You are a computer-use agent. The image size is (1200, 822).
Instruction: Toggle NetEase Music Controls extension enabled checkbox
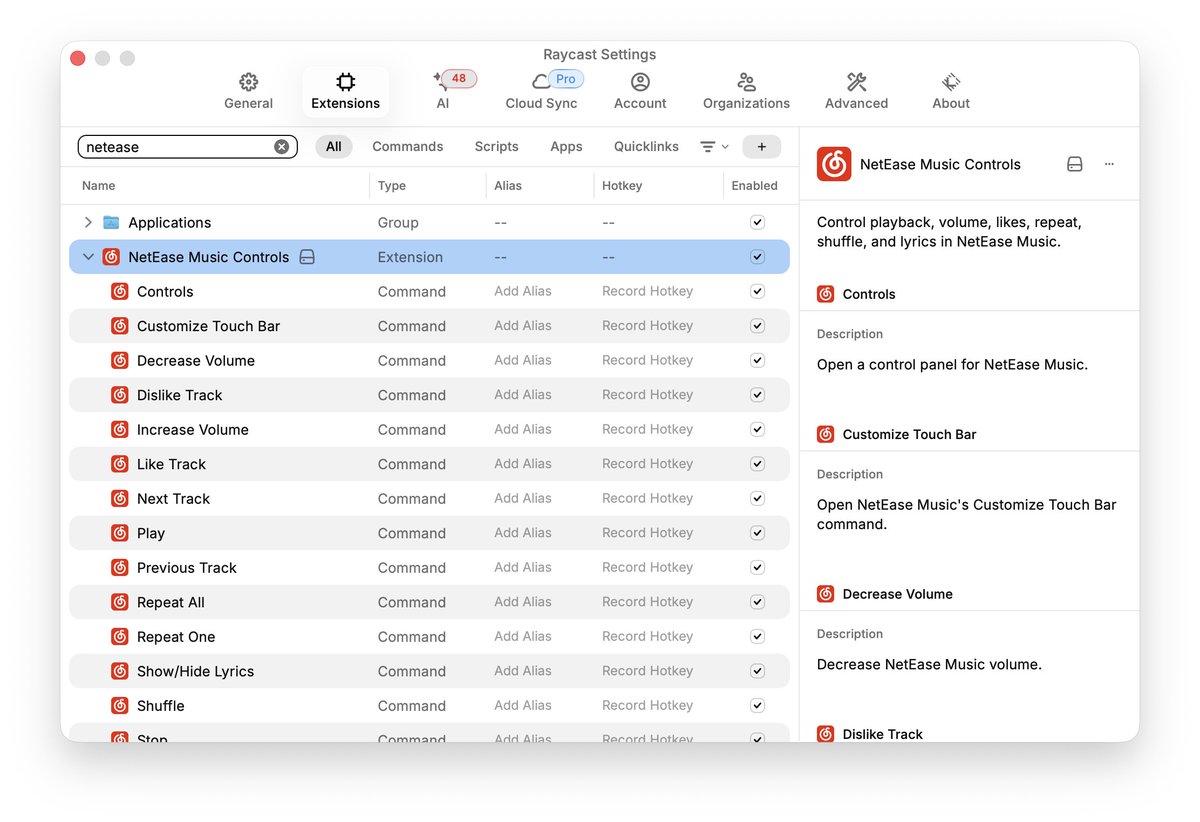(757, 257)
